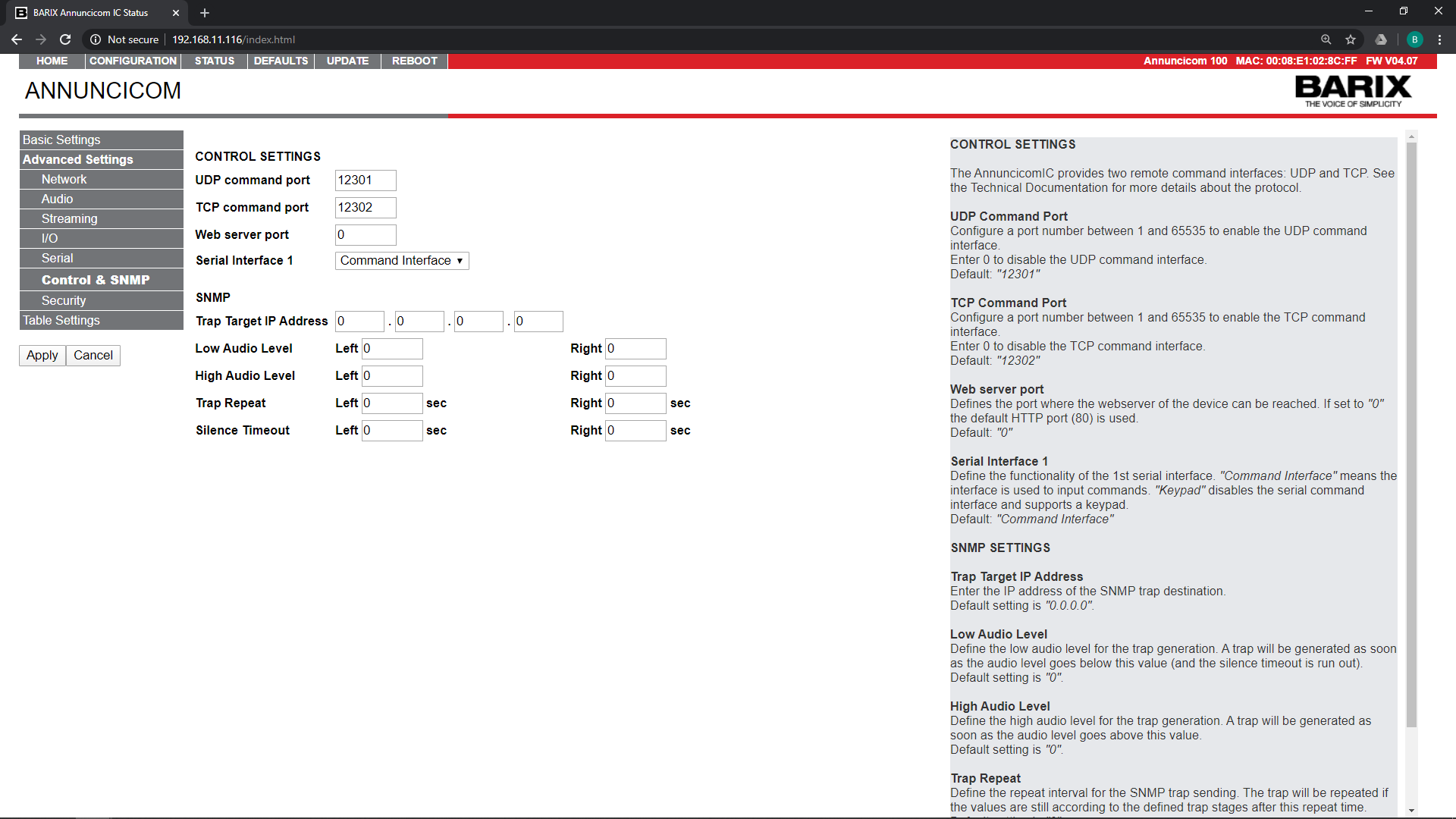Open the browser zoom magnifier icon
1456x819 pixels.
click(1326, 39)
